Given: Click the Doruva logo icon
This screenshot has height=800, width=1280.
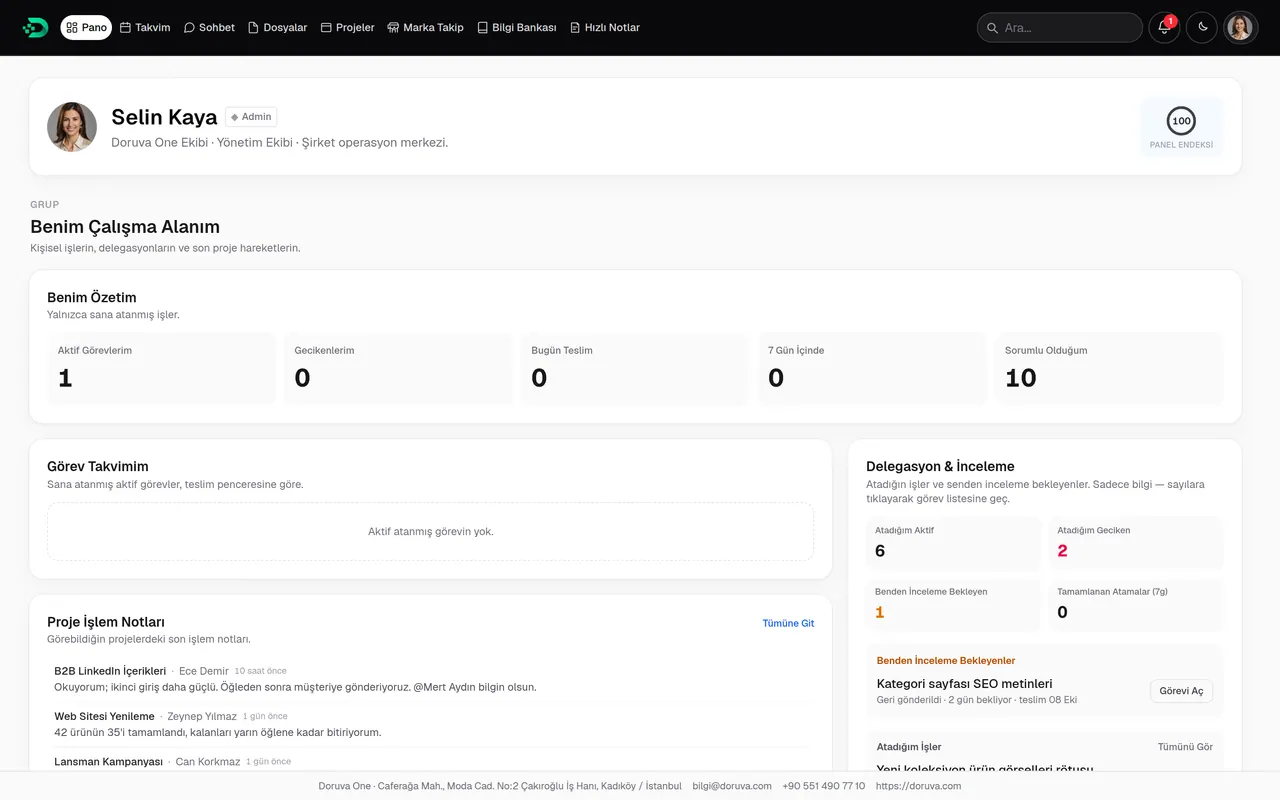Looking at the screenshot, I should pos(35,28).
